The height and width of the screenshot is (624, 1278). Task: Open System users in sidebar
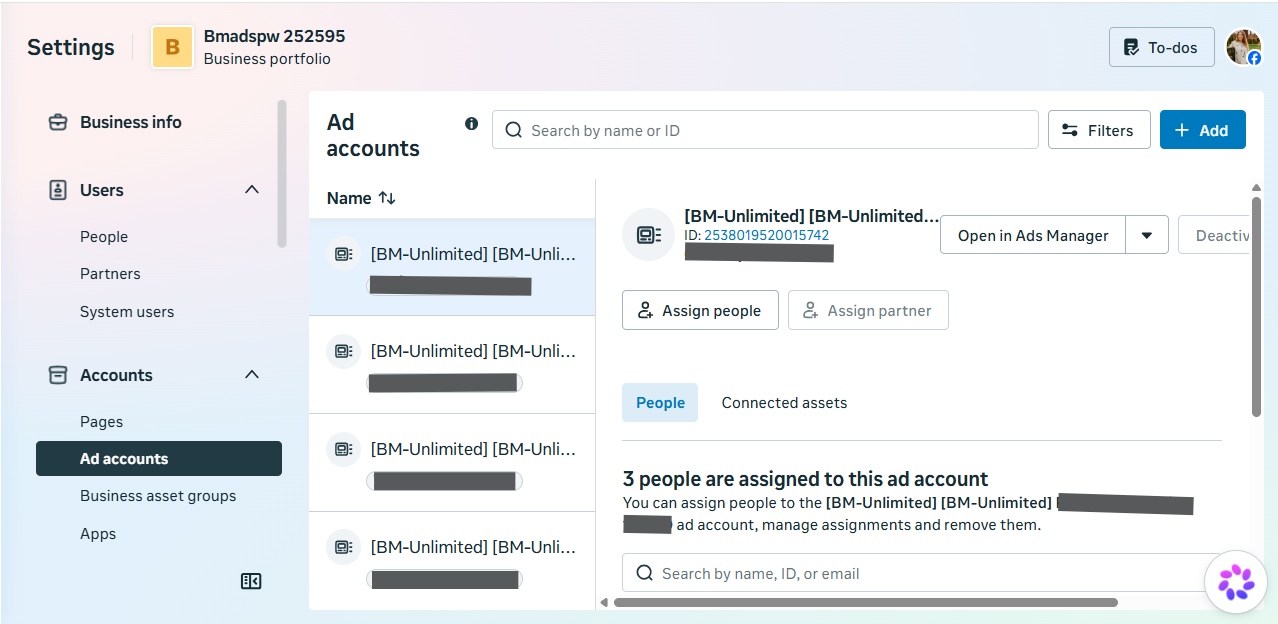127,312
